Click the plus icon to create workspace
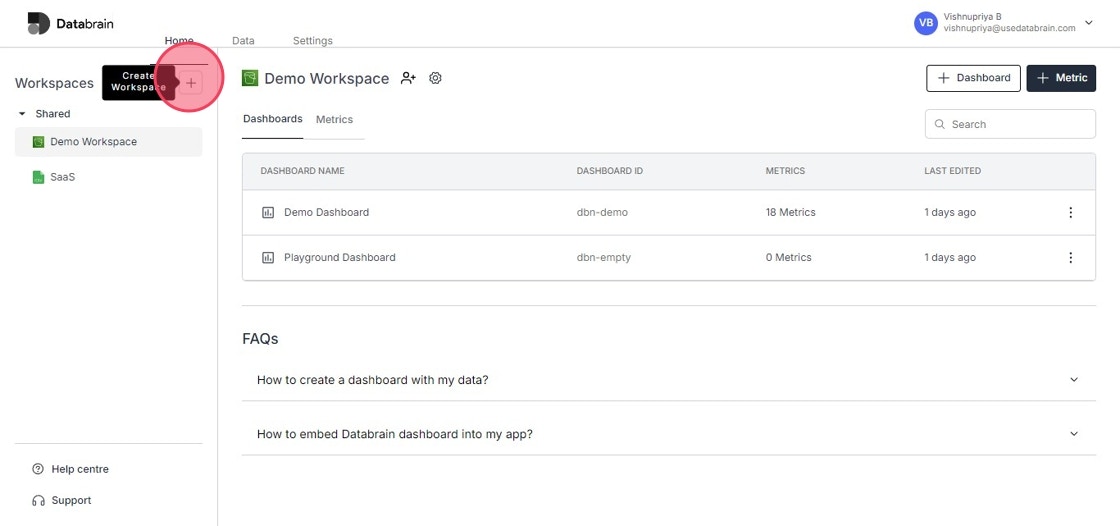The image size is (1120, 526). pyautogui.click(x=191, y=83)
